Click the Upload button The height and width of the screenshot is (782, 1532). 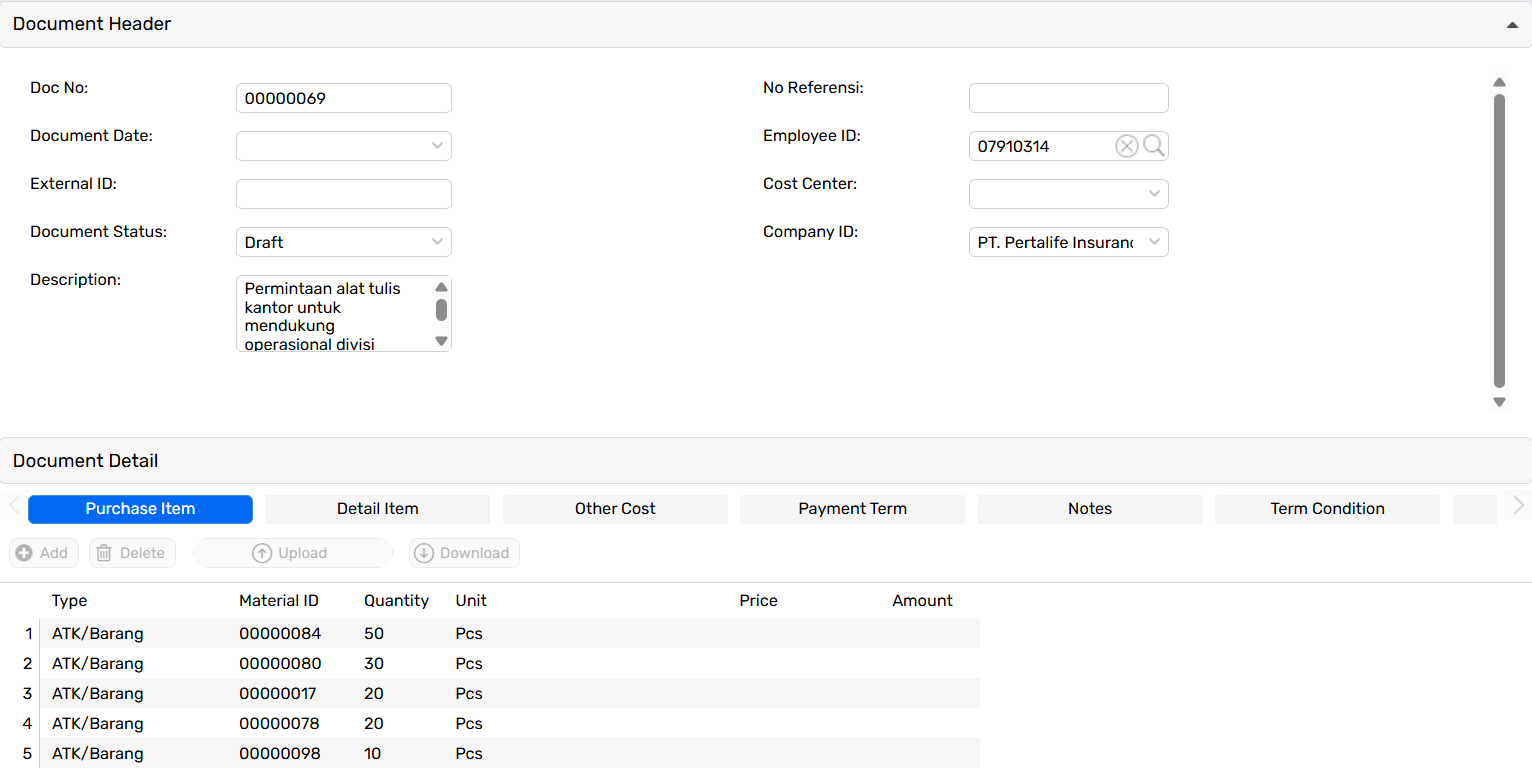(292, 553)
